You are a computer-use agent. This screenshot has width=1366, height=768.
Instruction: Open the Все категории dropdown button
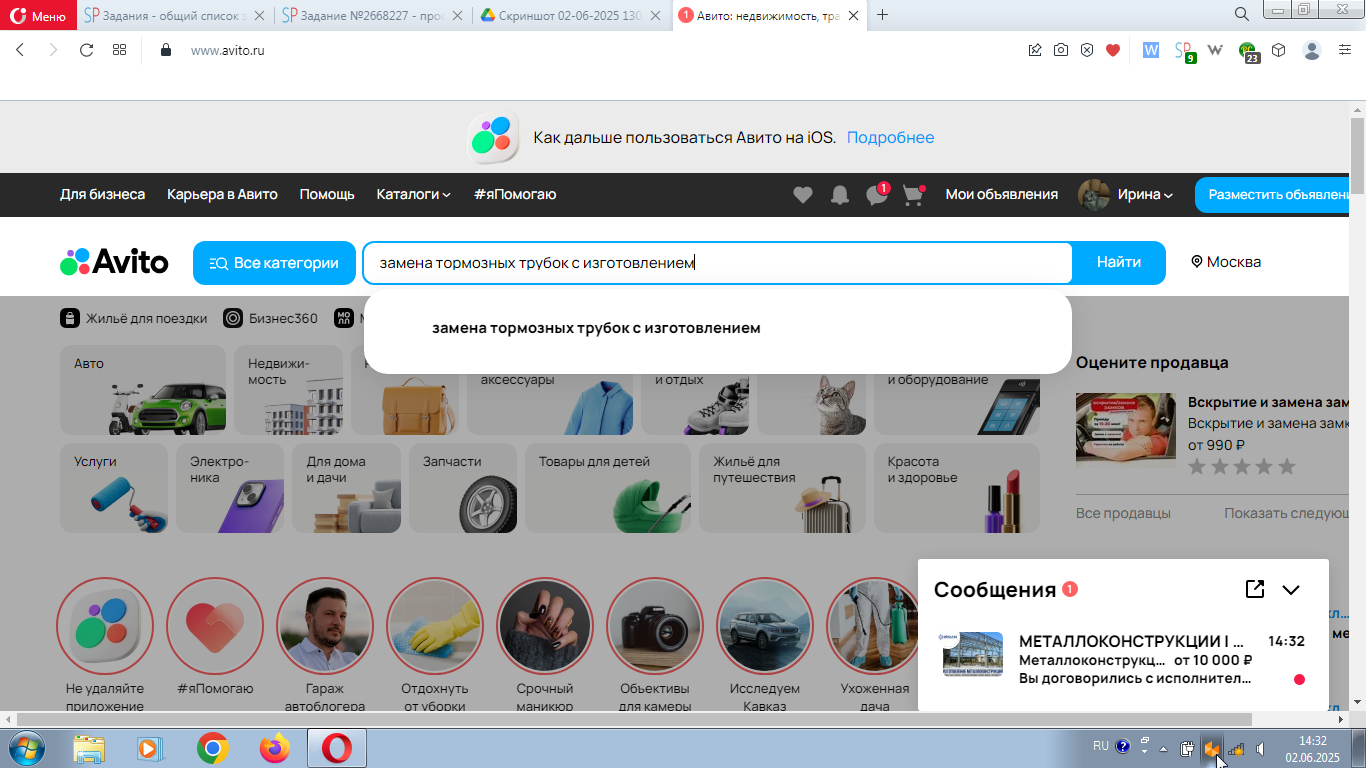coord(274,263)
